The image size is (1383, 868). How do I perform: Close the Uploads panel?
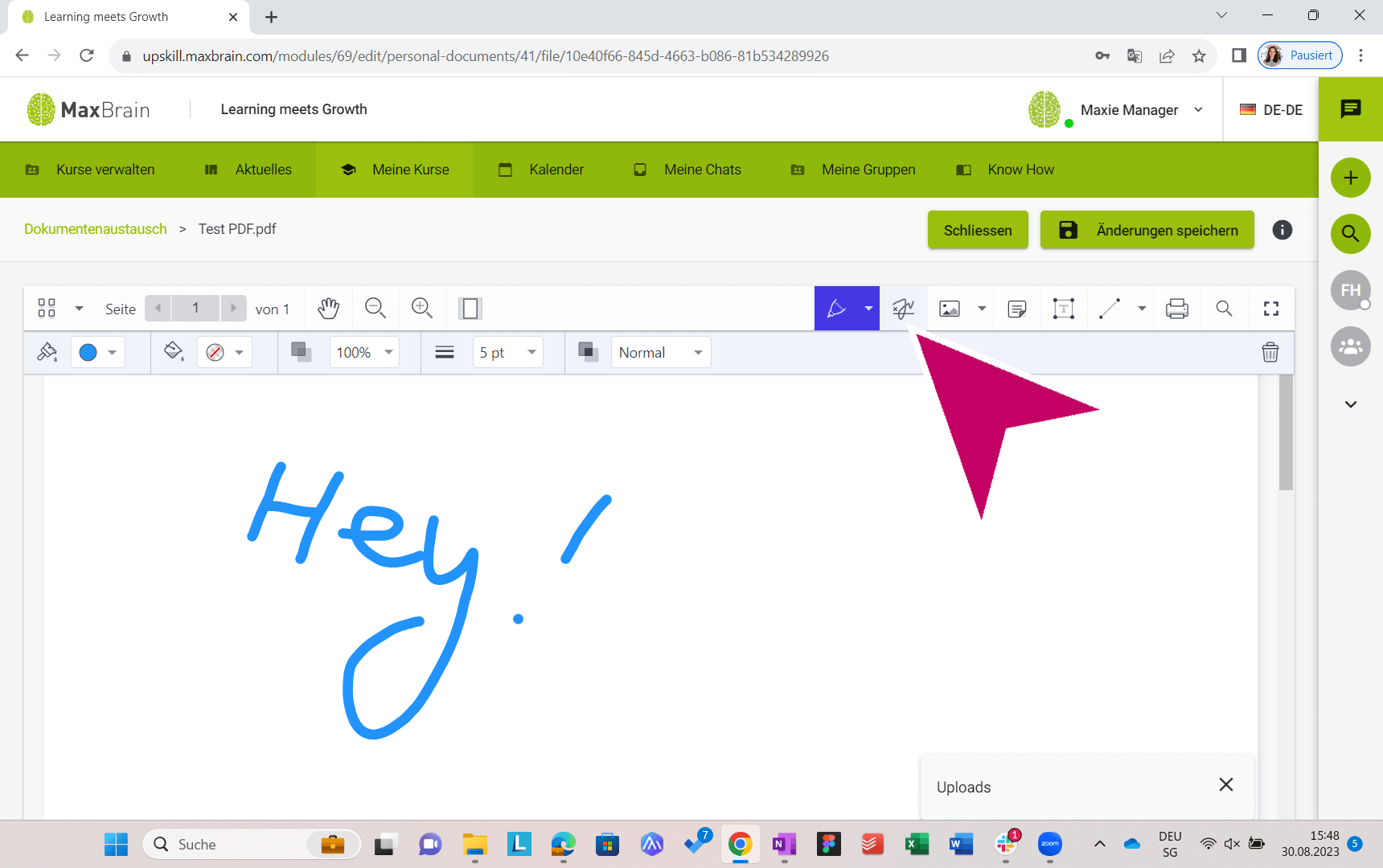[x=1225, y=784]
